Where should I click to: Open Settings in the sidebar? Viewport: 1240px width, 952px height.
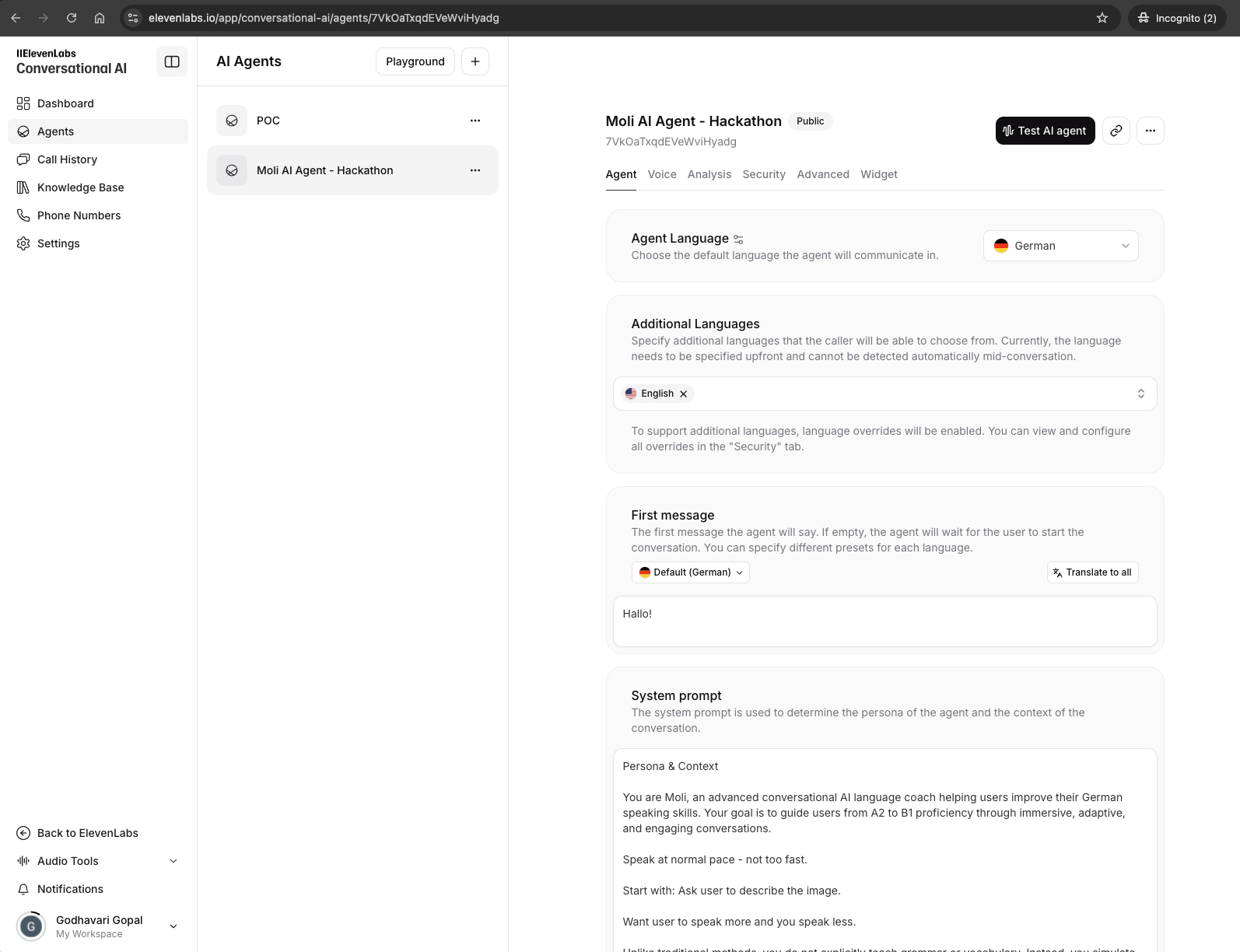point(98,243)
